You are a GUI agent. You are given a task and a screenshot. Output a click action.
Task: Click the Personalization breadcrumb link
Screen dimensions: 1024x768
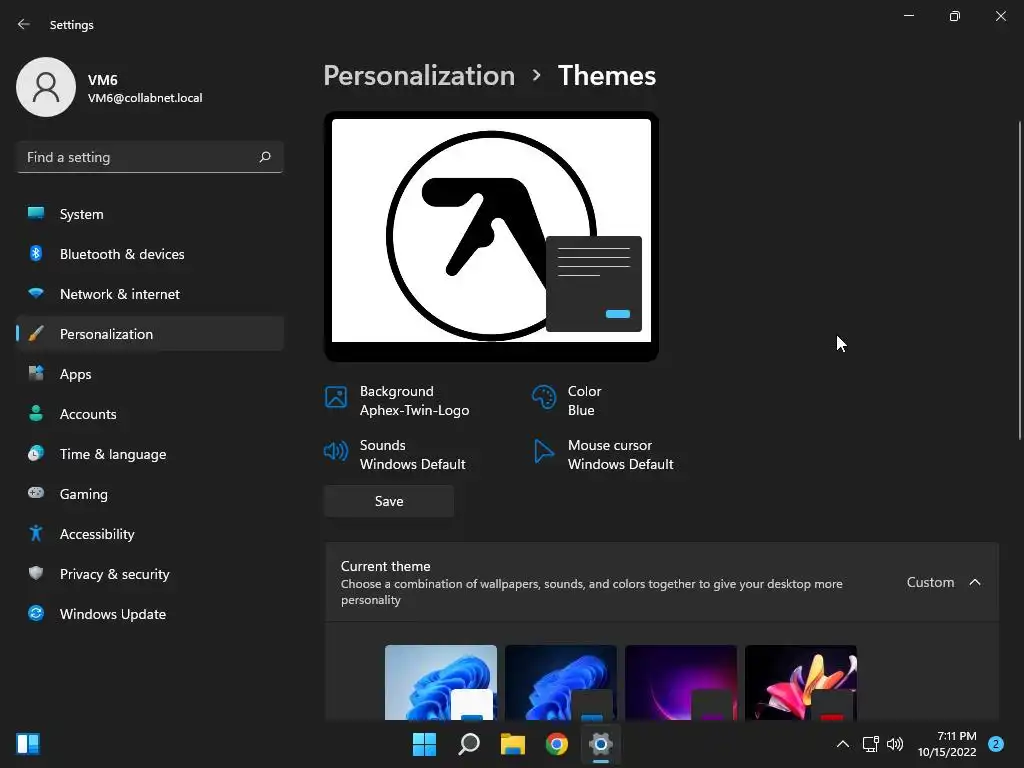pyautogui.click(x=419, y=76)
